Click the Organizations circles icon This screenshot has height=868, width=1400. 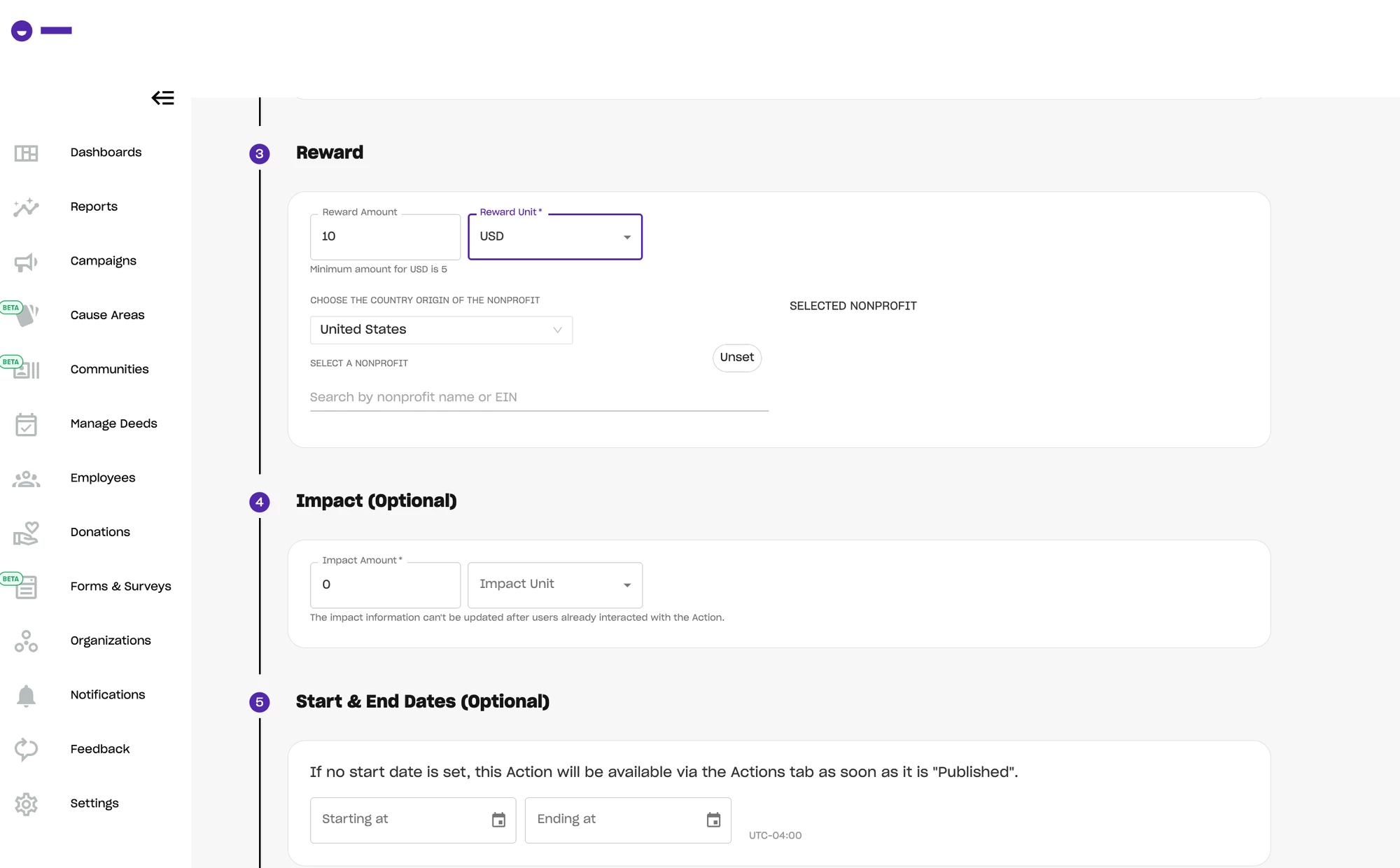pyautogui.click(x=26, y=641)
